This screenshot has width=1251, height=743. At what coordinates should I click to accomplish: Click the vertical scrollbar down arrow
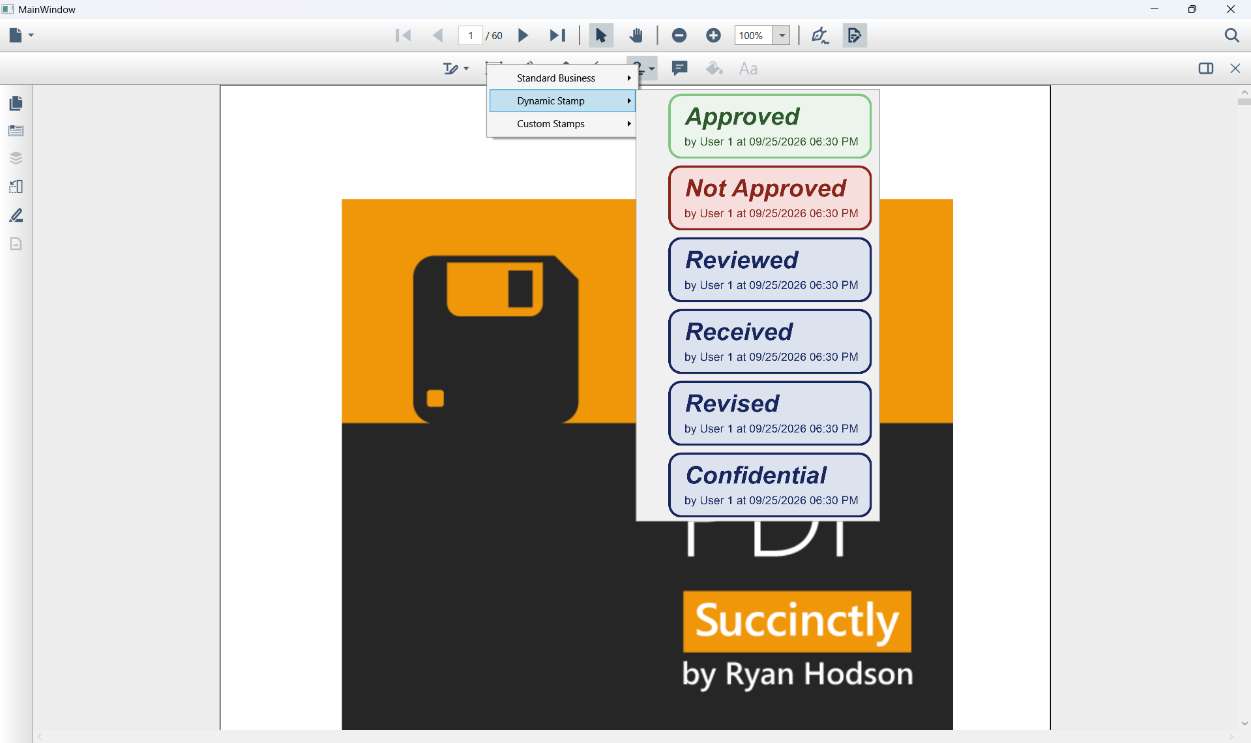[x=1243, y=723]
